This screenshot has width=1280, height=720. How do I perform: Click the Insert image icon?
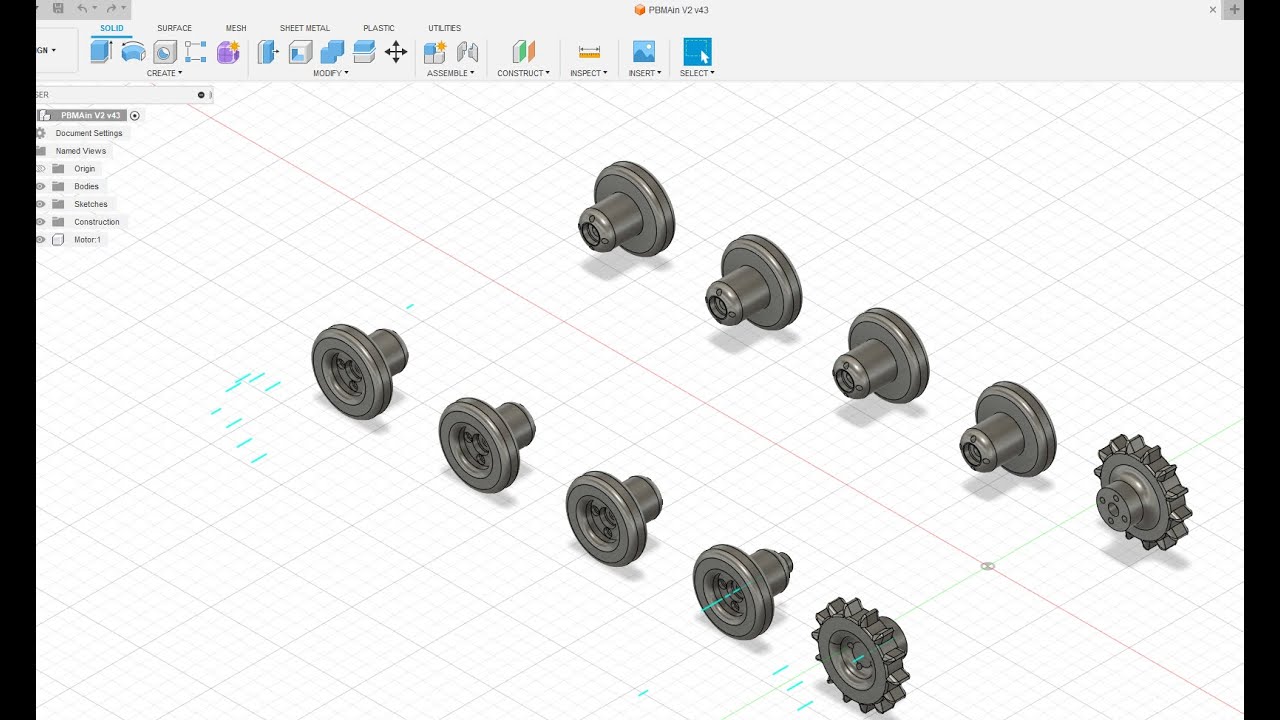coord(644,52)
